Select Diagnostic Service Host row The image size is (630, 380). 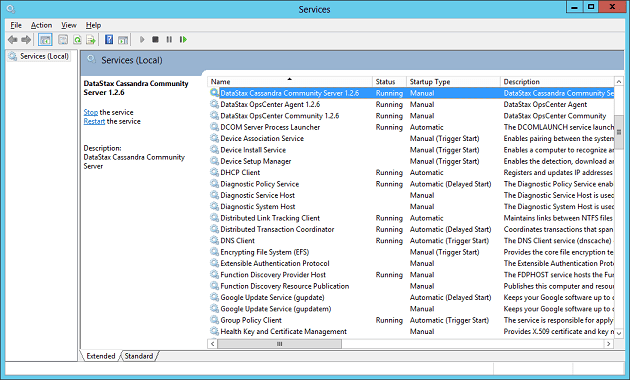coord(411,195)
